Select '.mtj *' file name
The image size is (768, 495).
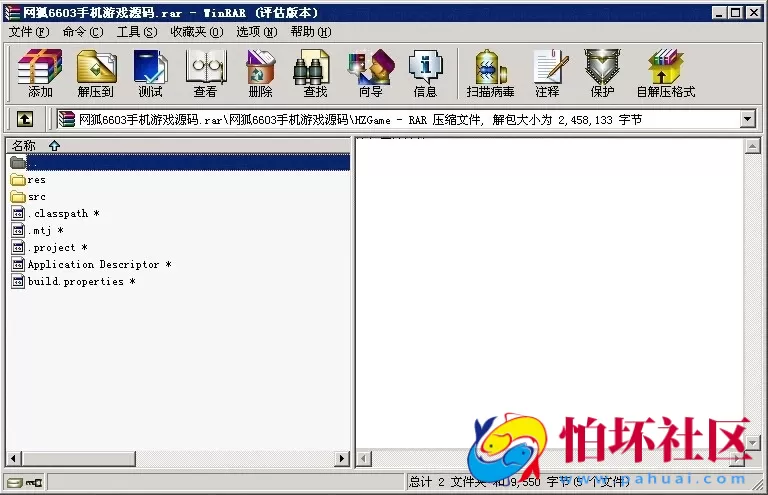click(x=46, y=230)
